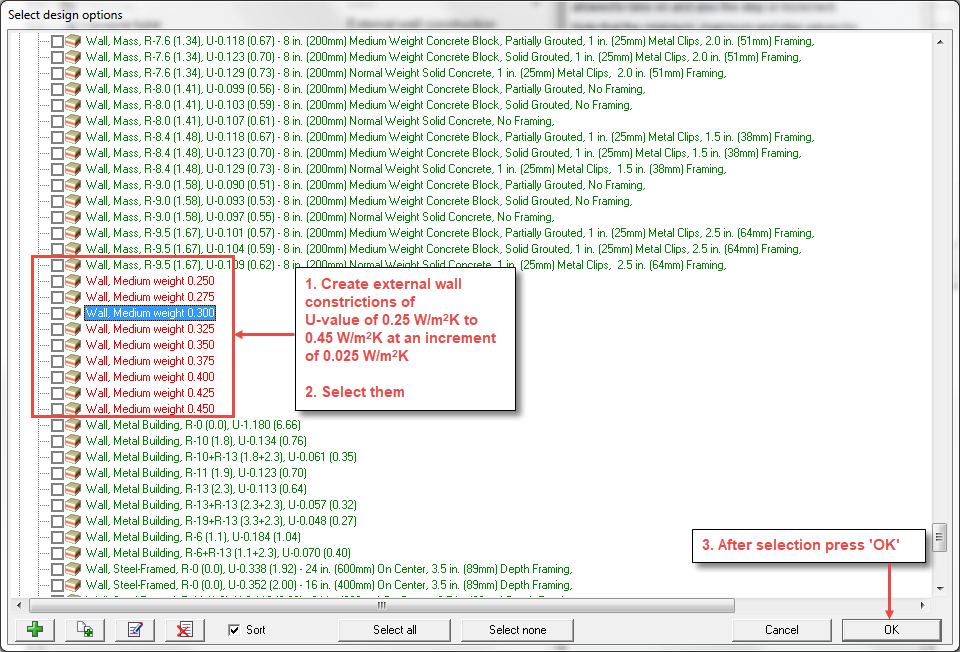Click the delete red-cross icon

184,630
